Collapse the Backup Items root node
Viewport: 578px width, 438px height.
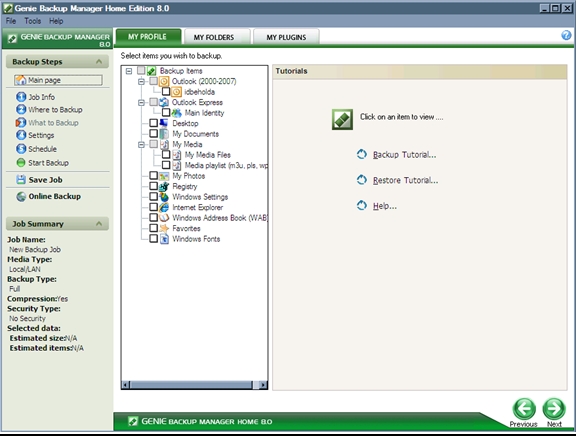click(129, 71)
